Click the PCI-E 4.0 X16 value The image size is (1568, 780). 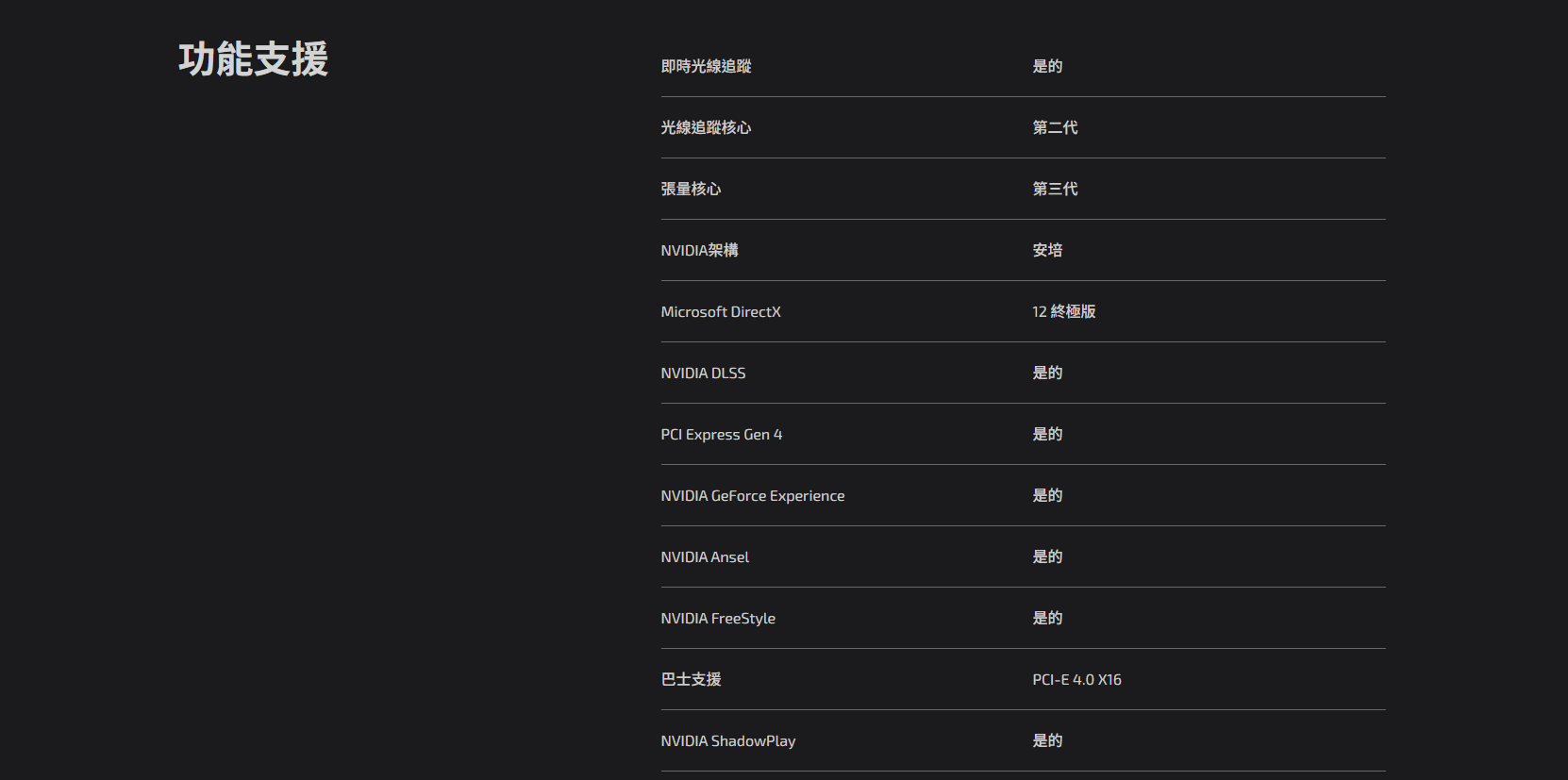1077,679
